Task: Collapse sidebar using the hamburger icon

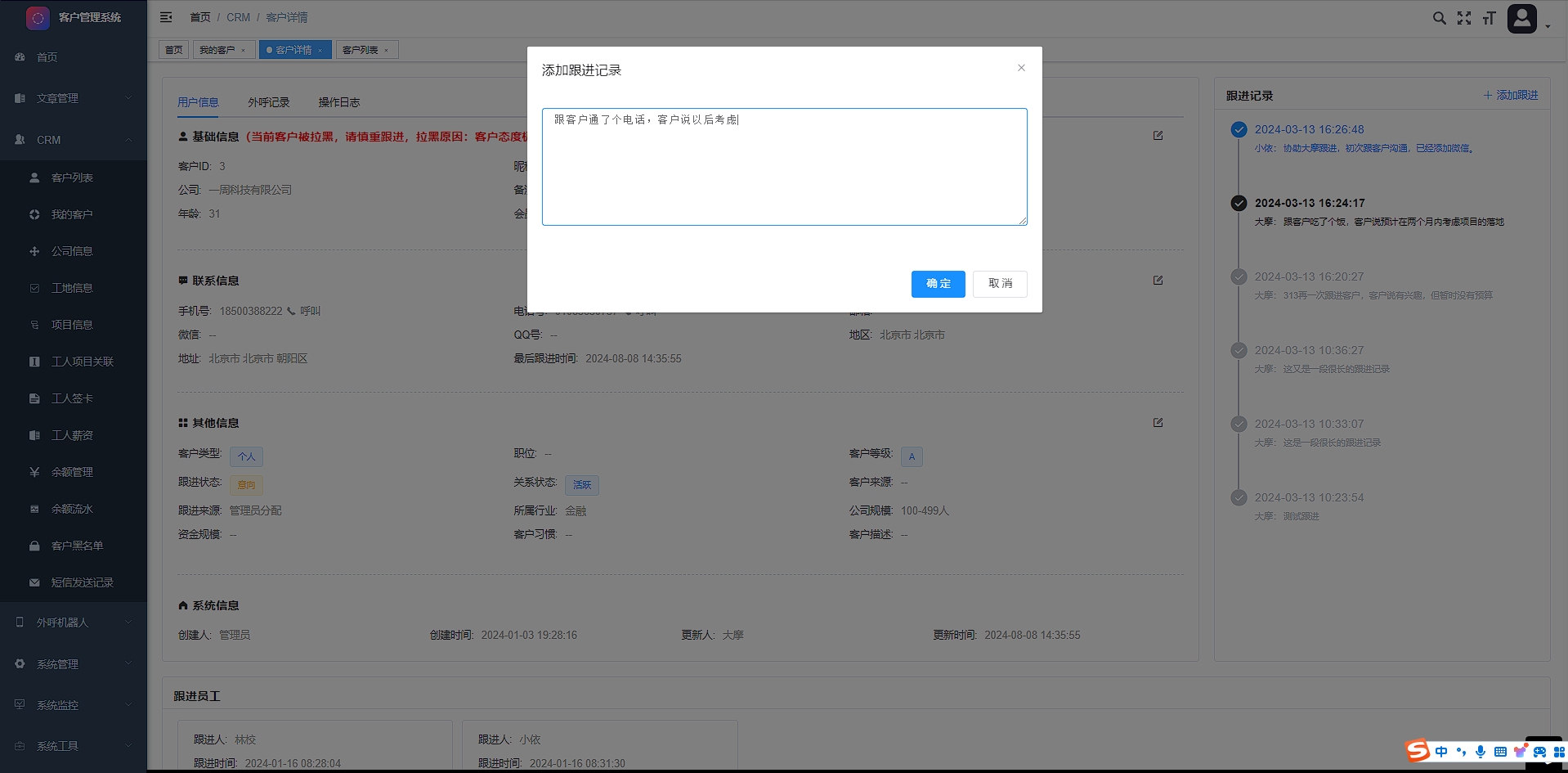Action: (x=166, y=17)
